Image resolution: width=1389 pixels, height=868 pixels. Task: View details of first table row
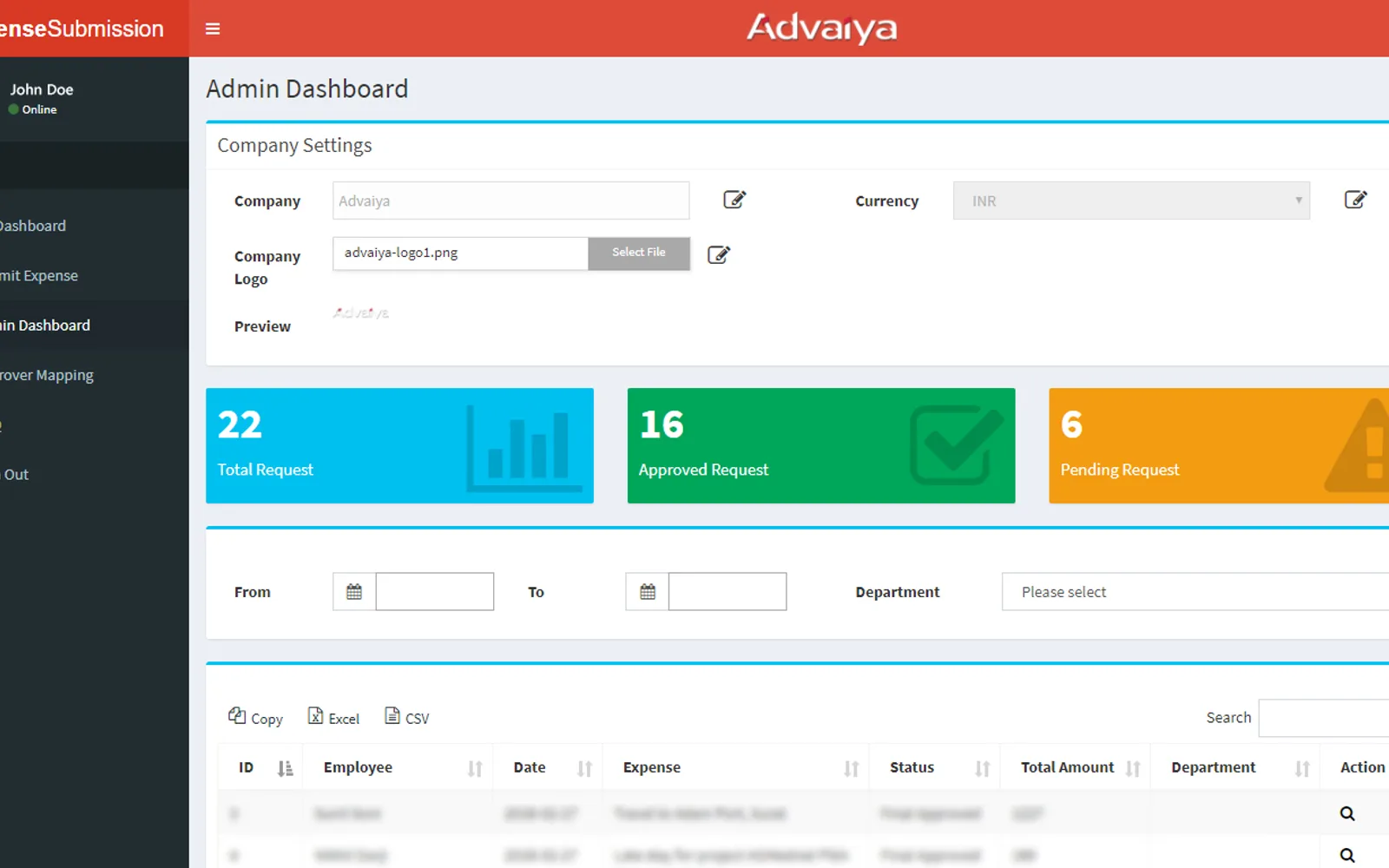point(1347,813)
